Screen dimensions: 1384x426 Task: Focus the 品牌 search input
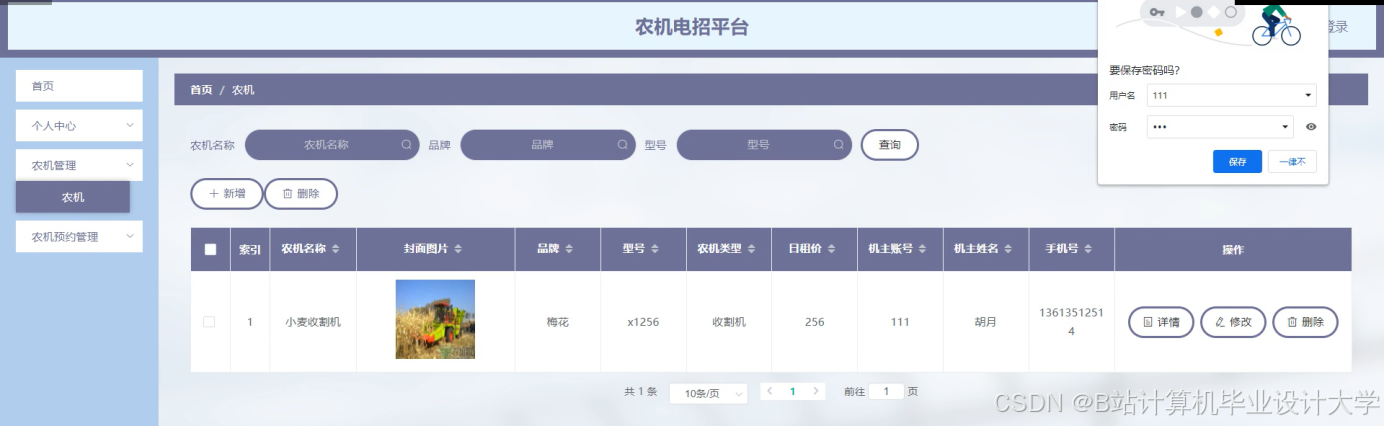tap(548, 145)
